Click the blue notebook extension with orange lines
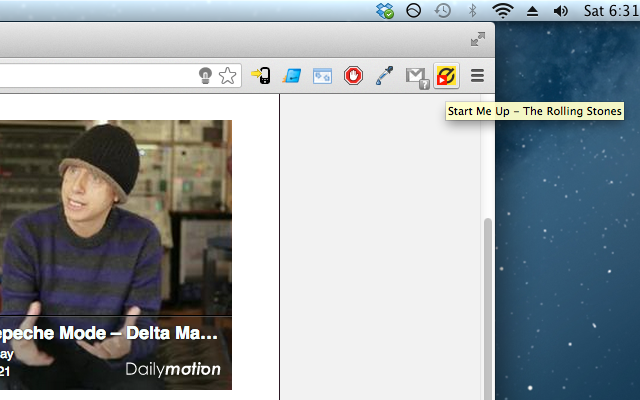The image size is (640, 400). pyautogui.click(x=291, y=76)
